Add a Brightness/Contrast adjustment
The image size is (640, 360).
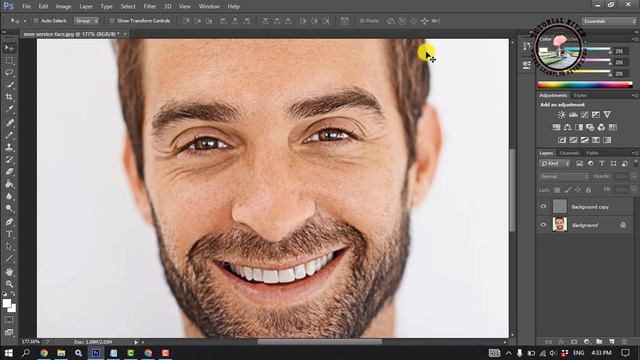pyautogui.click(x=562, y=115)
